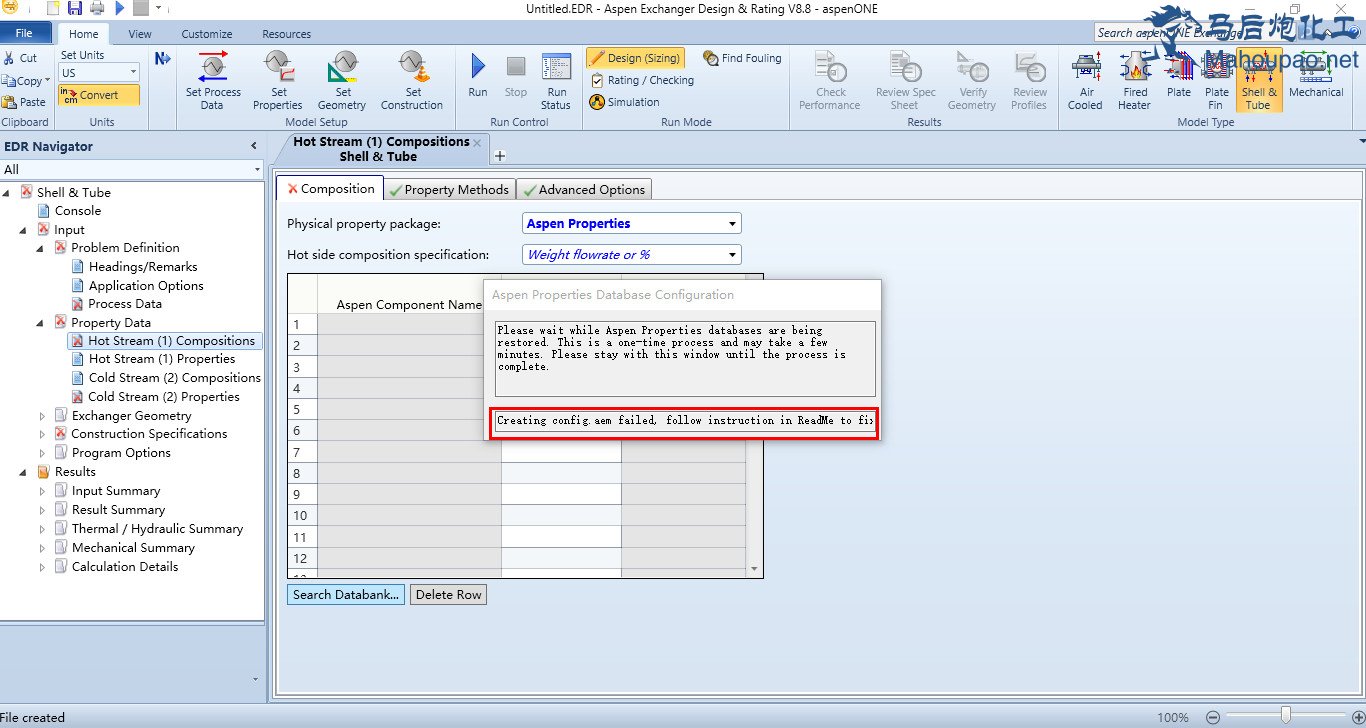Select Headings/Remarks tree item
This screenshot has width=1366, height=728.
[x=143, y=267]
